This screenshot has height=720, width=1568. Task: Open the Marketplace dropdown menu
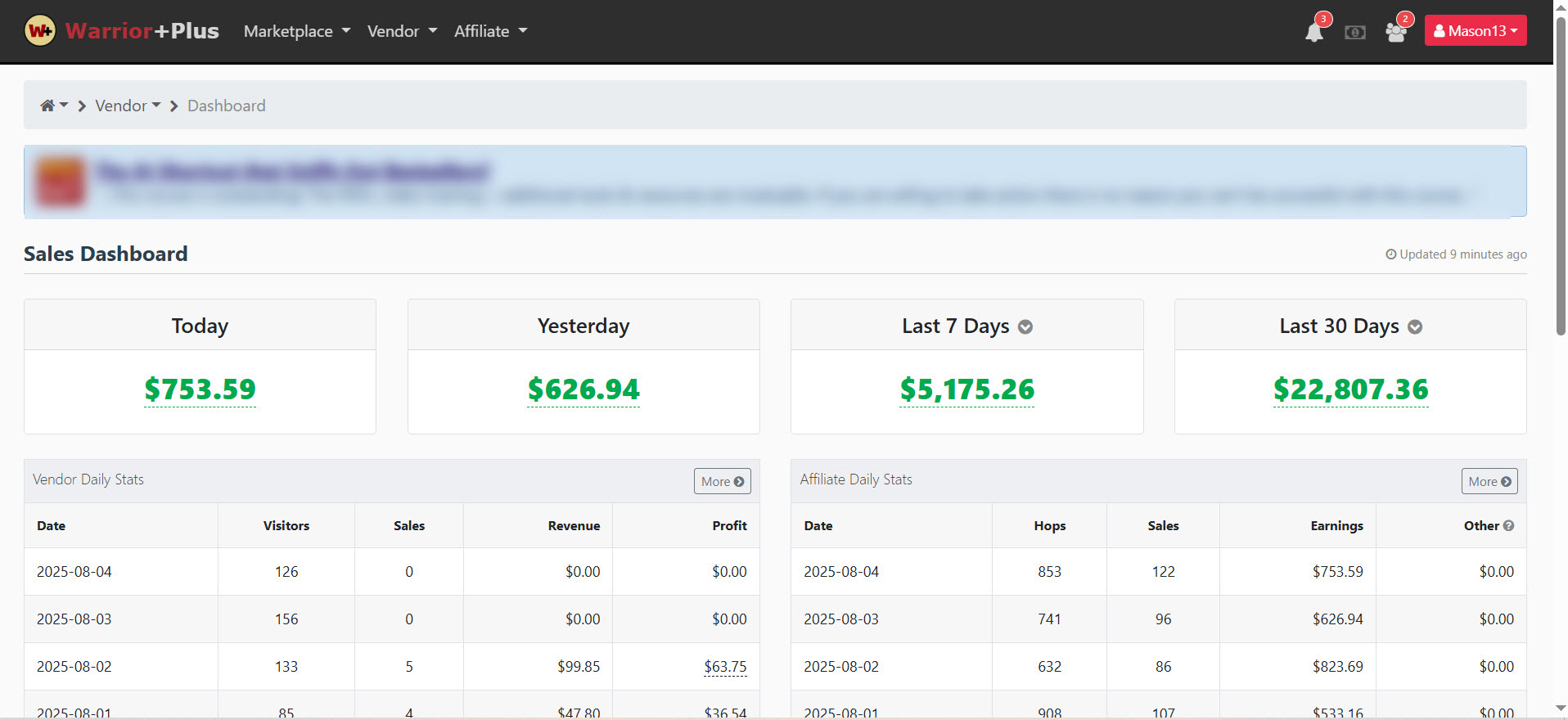click(297, 31)
